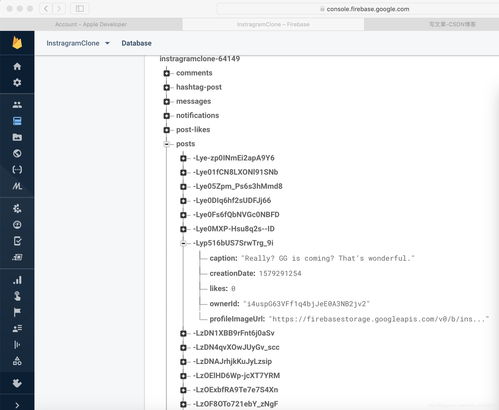
Task: Open Authentication users icon in sidebar
Action: coord(17,105)
